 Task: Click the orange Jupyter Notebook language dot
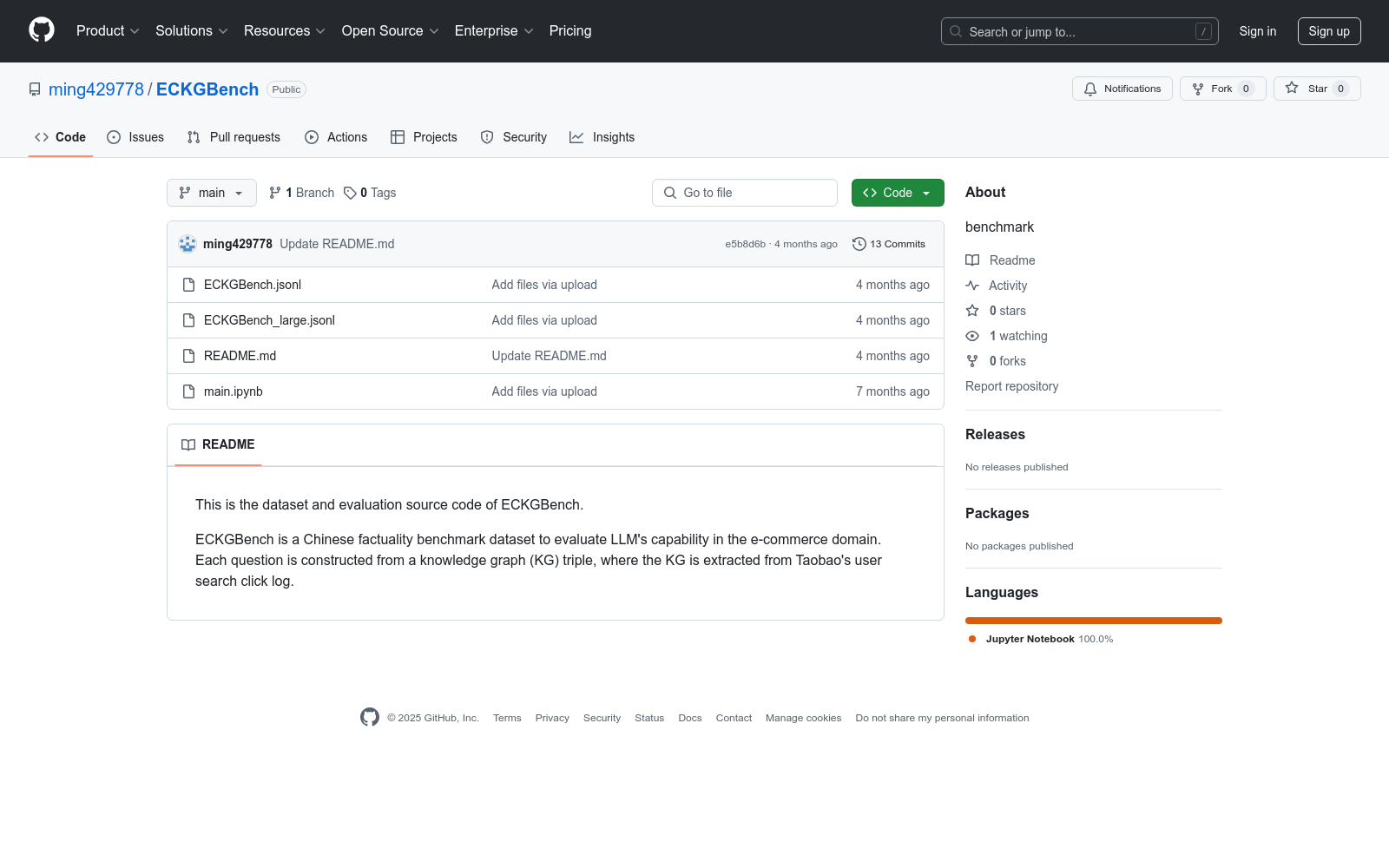pos(972,639)
